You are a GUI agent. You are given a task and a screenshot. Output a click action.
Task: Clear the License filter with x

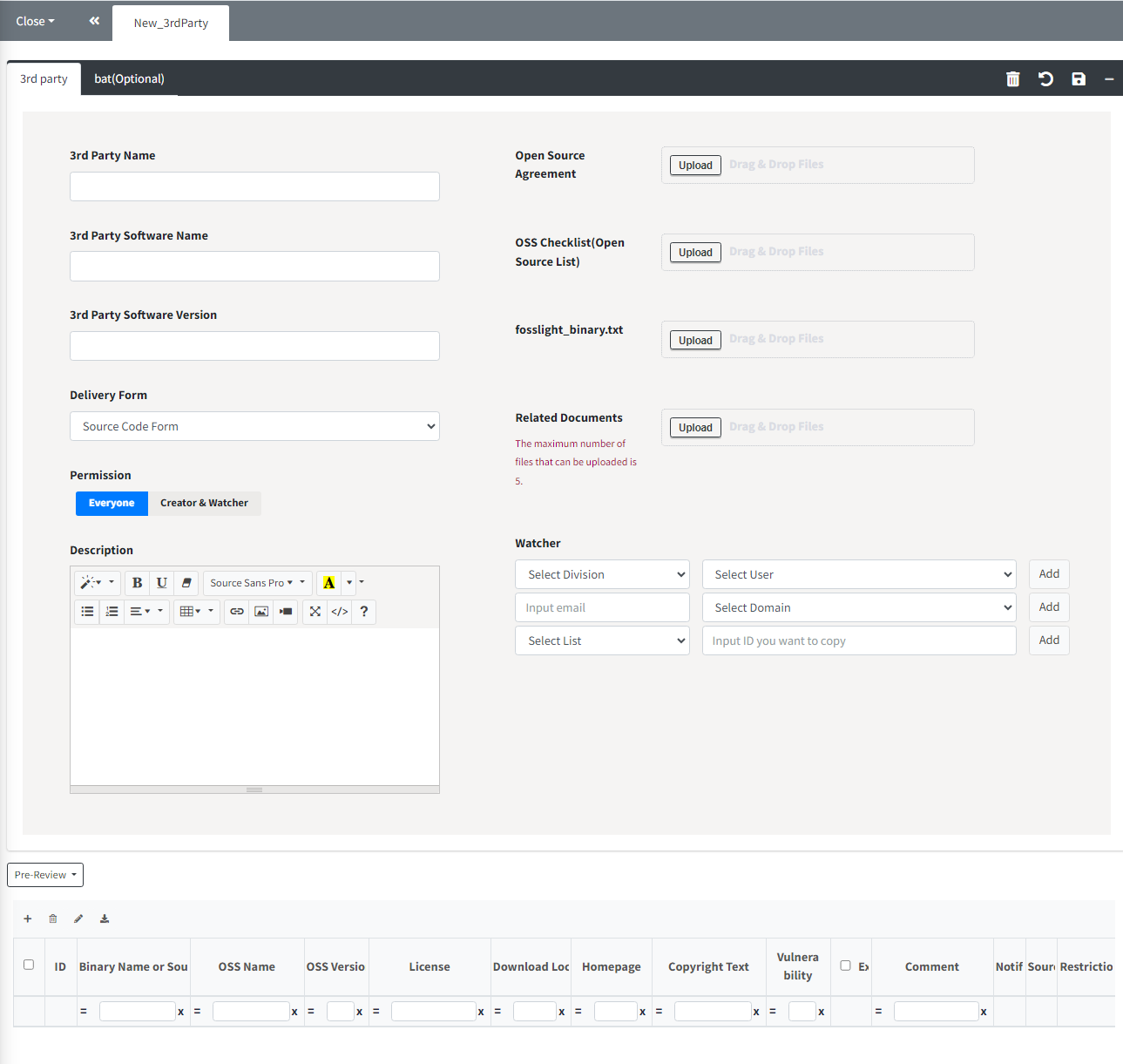point(481,1012)
